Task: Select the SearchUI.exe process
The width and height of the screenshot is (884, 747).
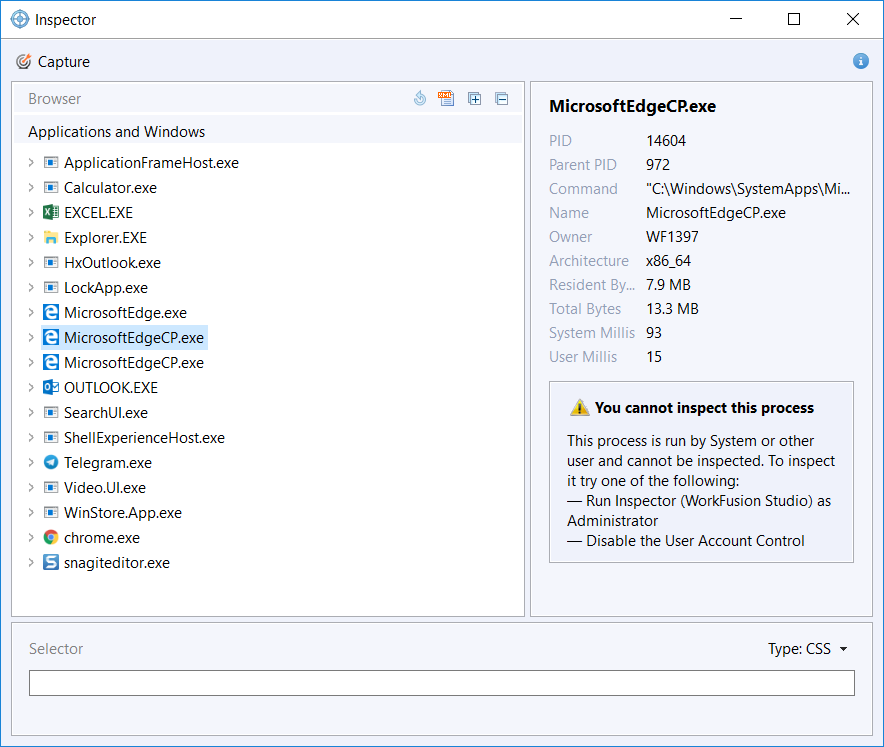Action: coord(106,413)
